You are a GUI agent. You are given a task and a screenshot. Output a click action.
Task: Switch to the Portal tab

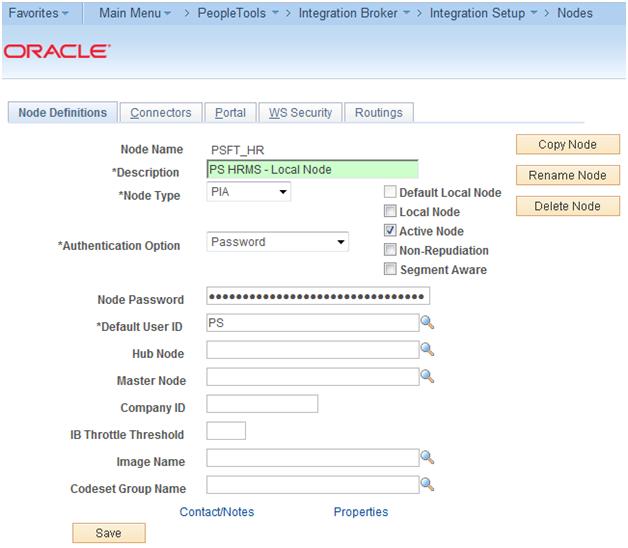pos(230,113)
